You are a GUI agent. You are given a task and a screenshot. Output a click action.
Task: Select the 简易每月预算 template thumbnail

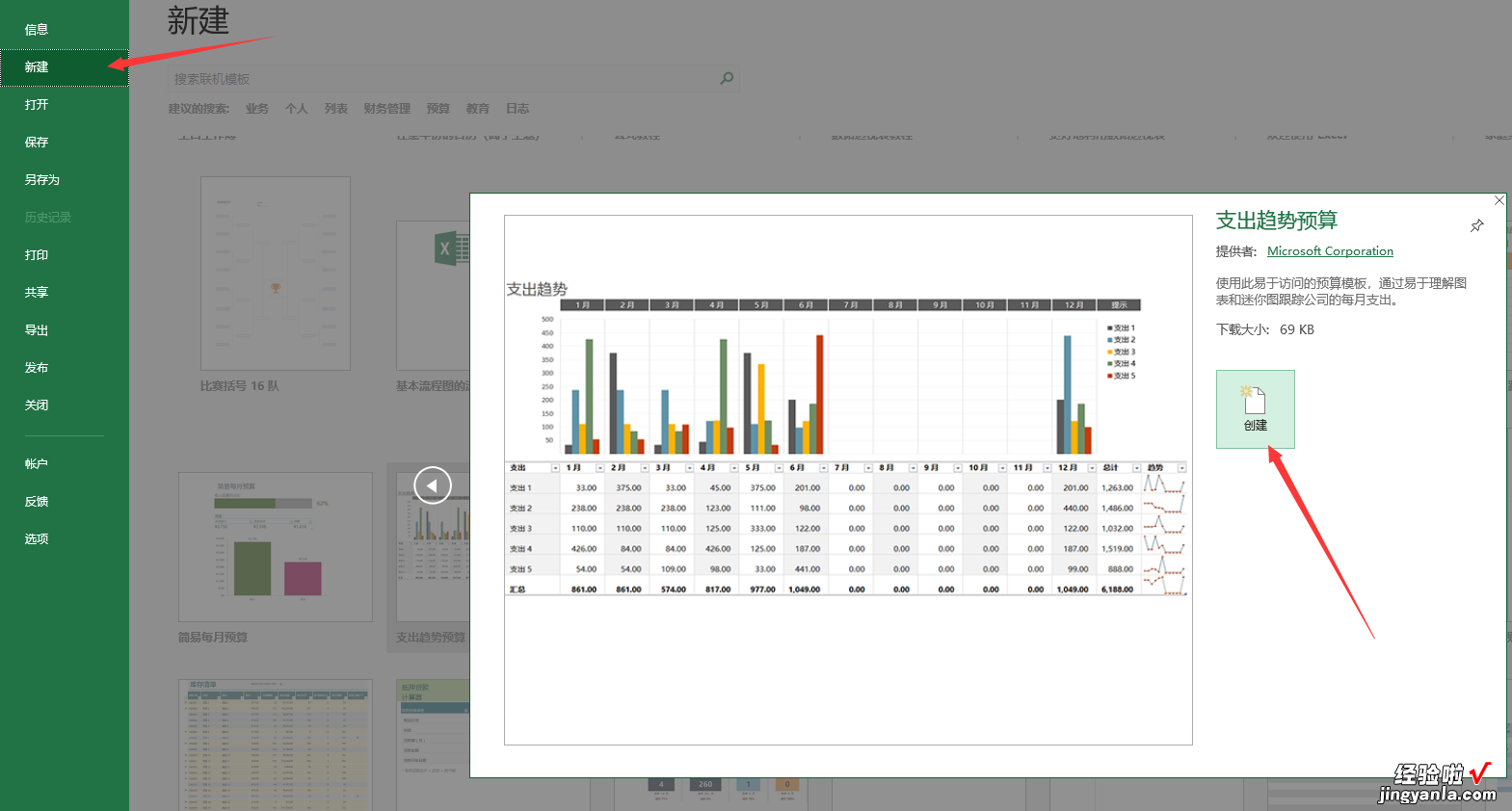click(x=276, y=547)
